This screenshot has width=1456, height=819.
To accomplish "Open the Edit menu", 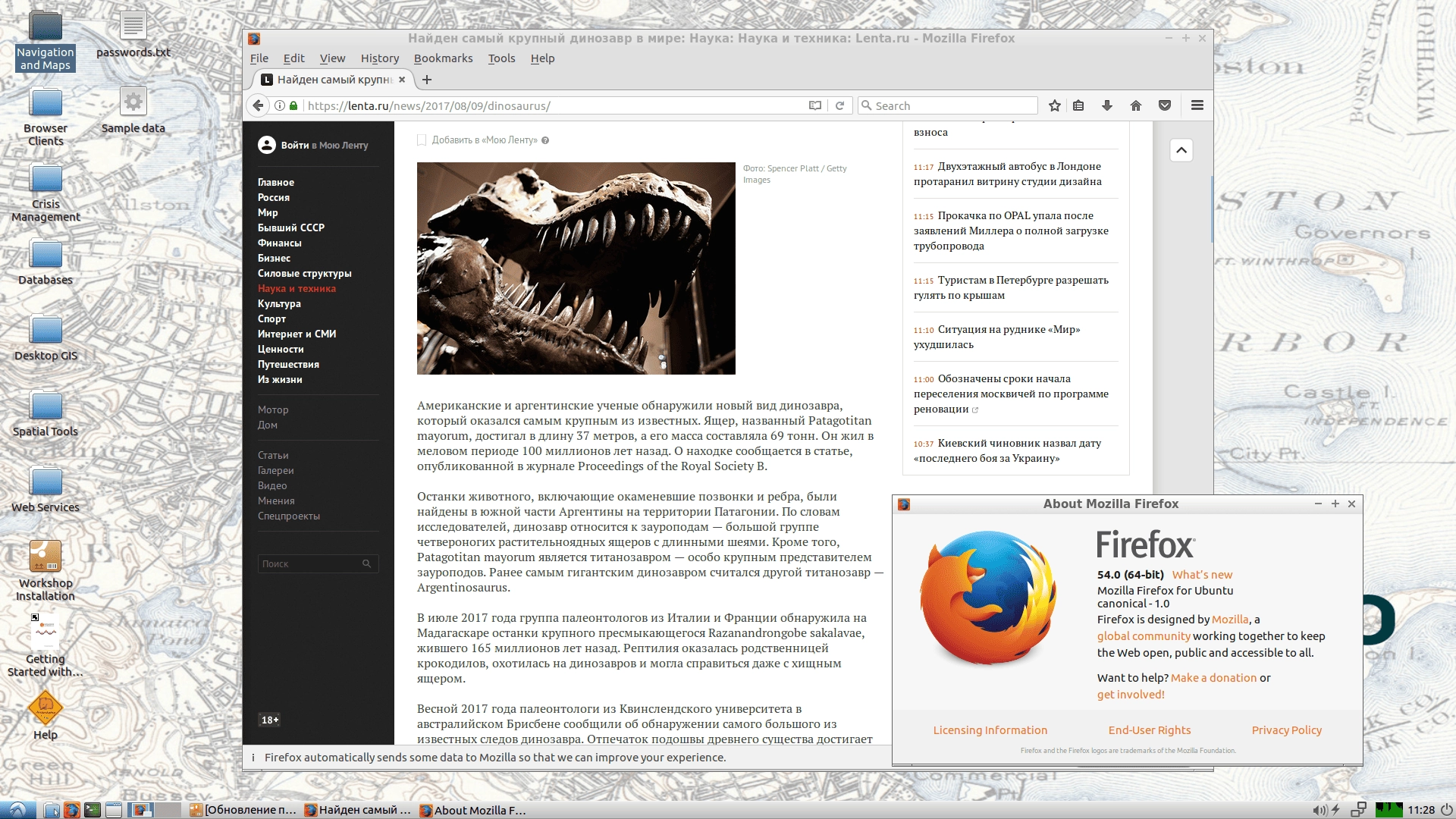I will [293, 58].
